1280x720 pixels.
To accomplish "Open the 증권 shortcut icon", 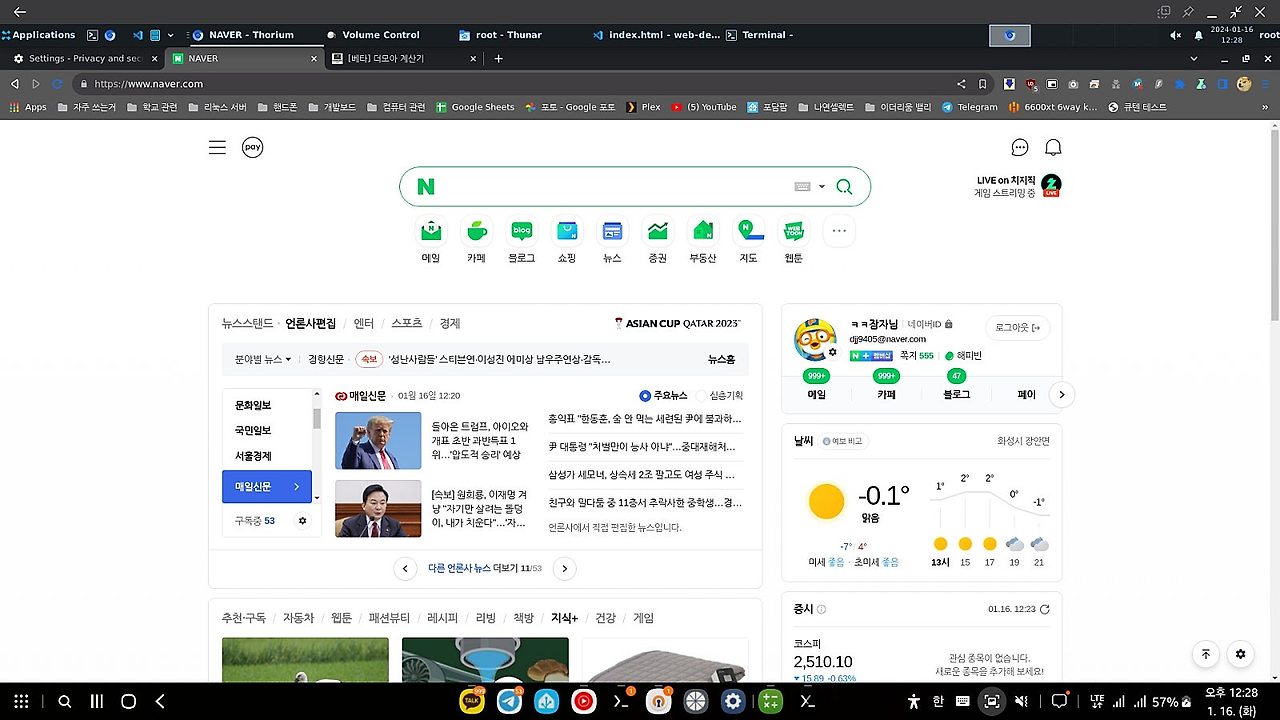I will point(657,231).
